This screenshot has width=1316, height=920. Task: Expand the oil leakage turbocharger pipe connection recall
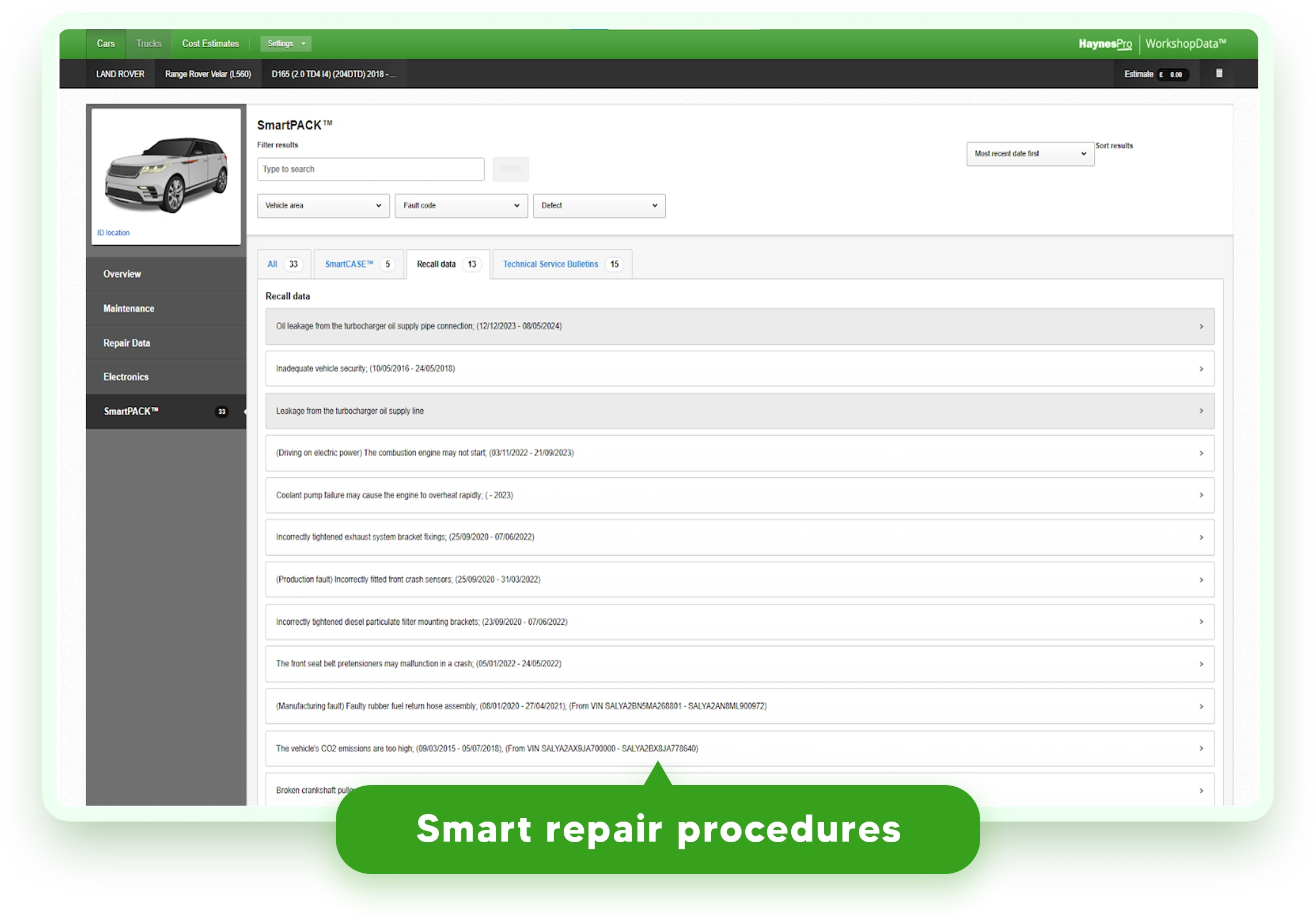coord(739,327)
